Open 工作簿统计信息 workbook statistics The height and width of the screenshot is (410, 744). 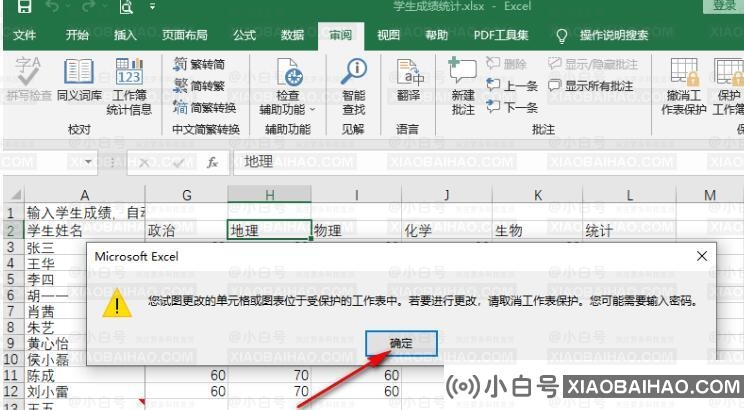(x=129, y=87)
